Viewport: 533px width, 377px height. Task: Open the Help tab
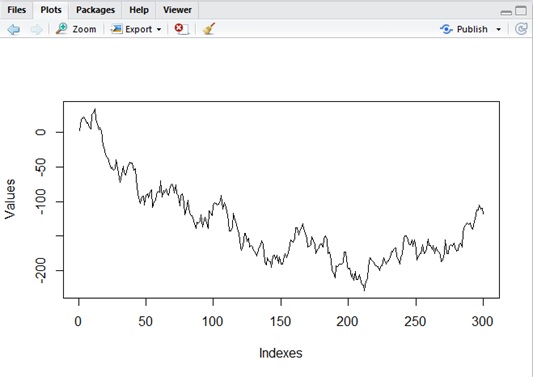click(139, 10)
